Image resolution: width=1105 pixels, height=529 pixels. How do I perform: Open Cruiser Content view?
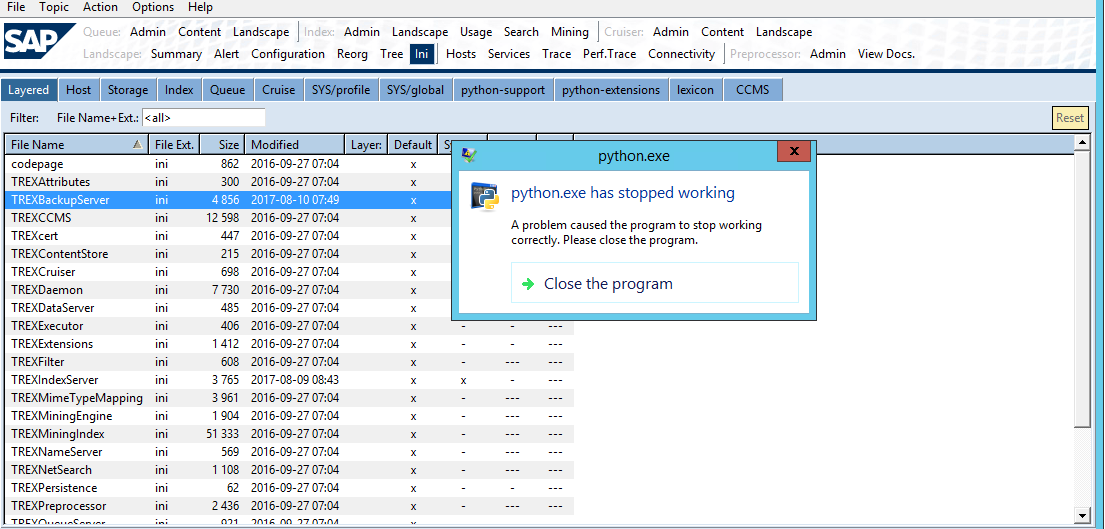(722, 32)
